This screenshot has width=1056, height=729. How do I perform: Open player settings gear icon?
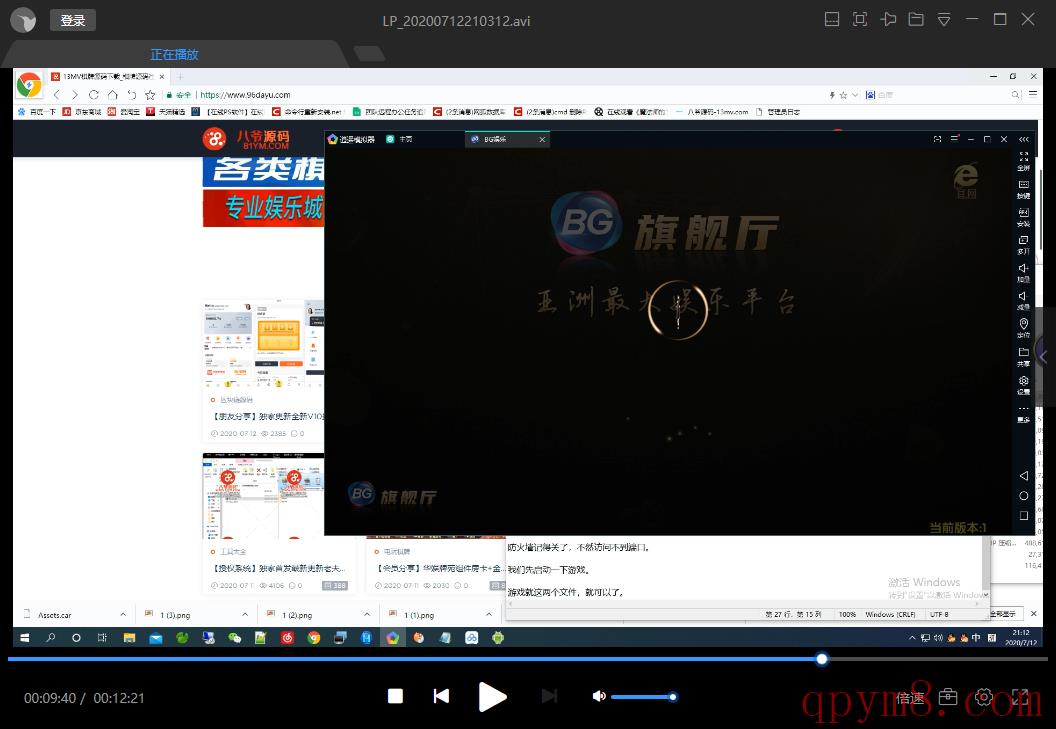[984, 697]
